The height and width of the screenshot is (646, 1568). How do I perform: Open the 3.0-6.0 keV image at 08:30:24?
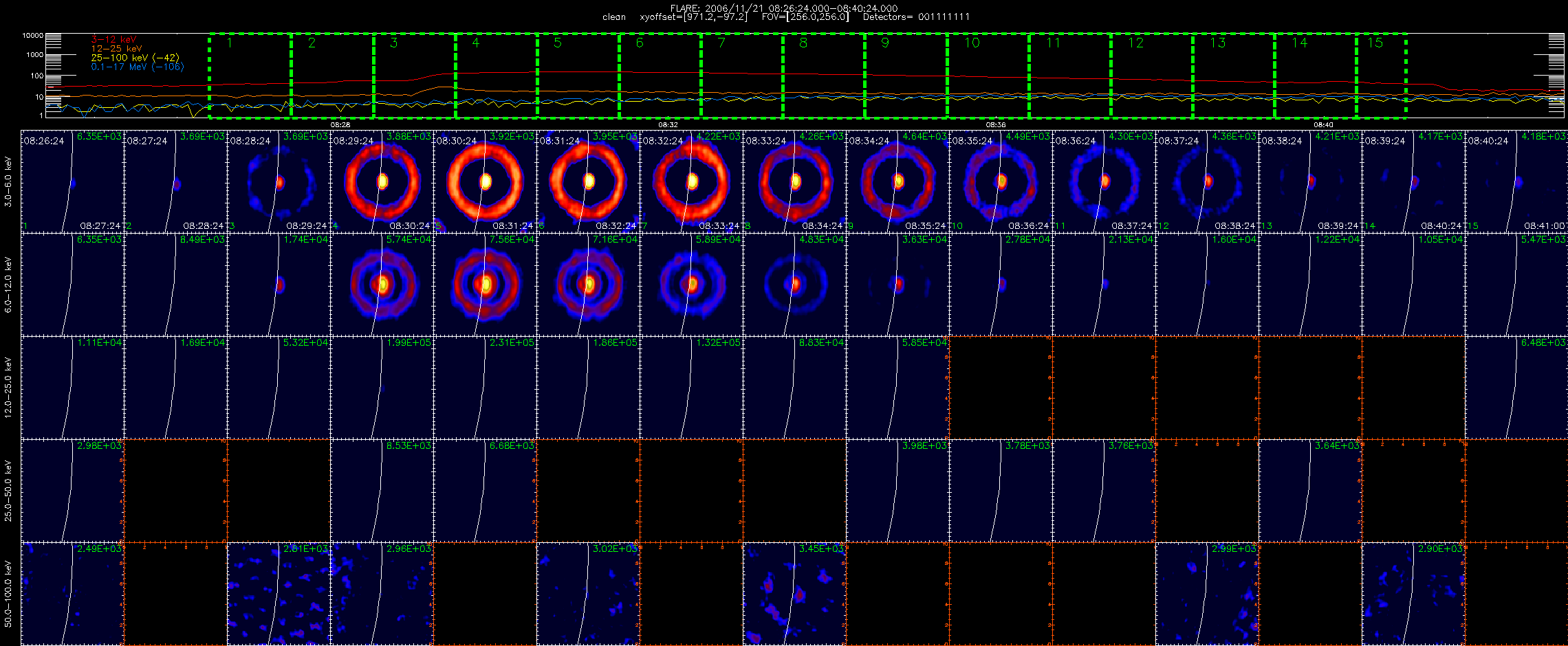click(486, 181)
